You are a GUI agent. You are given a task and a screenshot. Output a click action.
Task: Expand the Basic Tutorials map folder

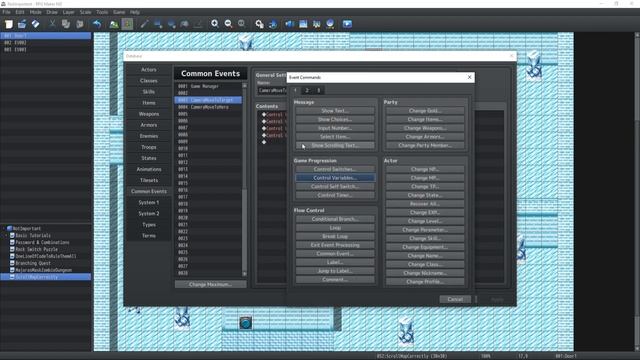click(6, 236)
